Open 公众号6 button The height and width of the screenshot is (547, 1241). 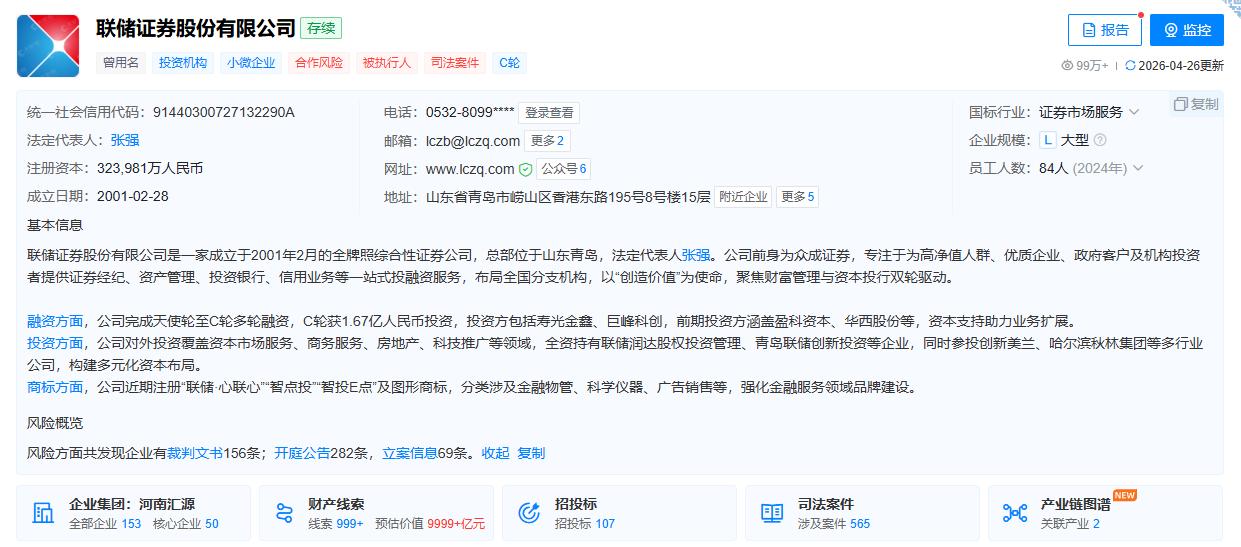click(563, 169)
